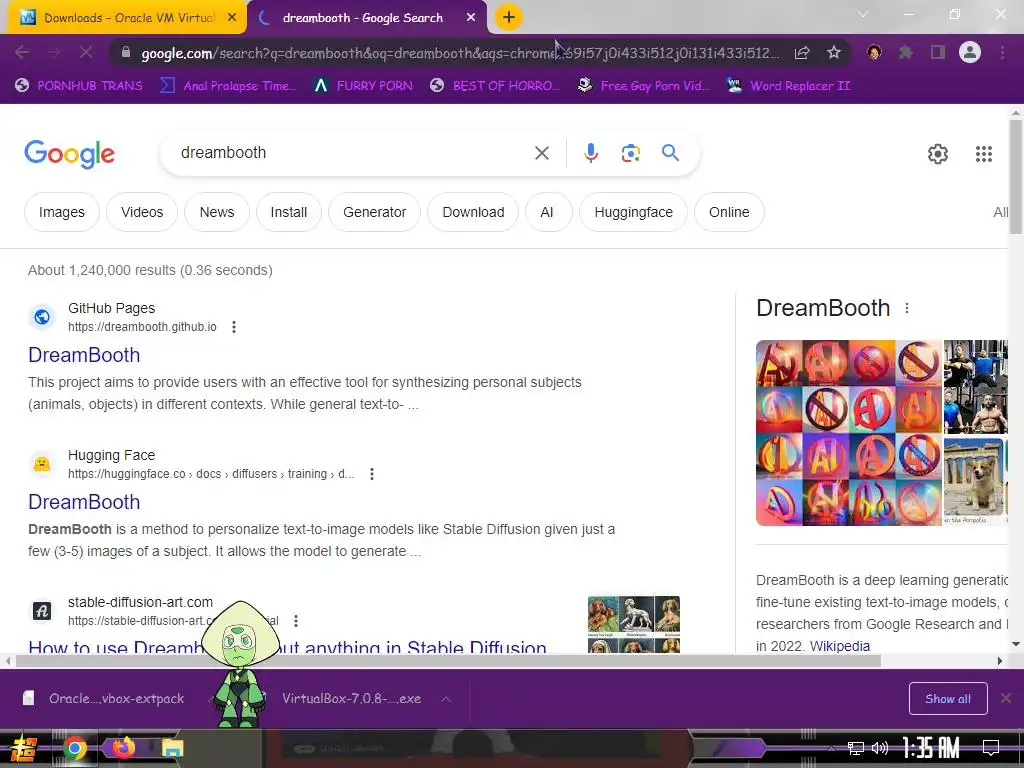Screen dimensions: 1024x768
Task: Open the new tab plus button
Action: tap(509, 17)
